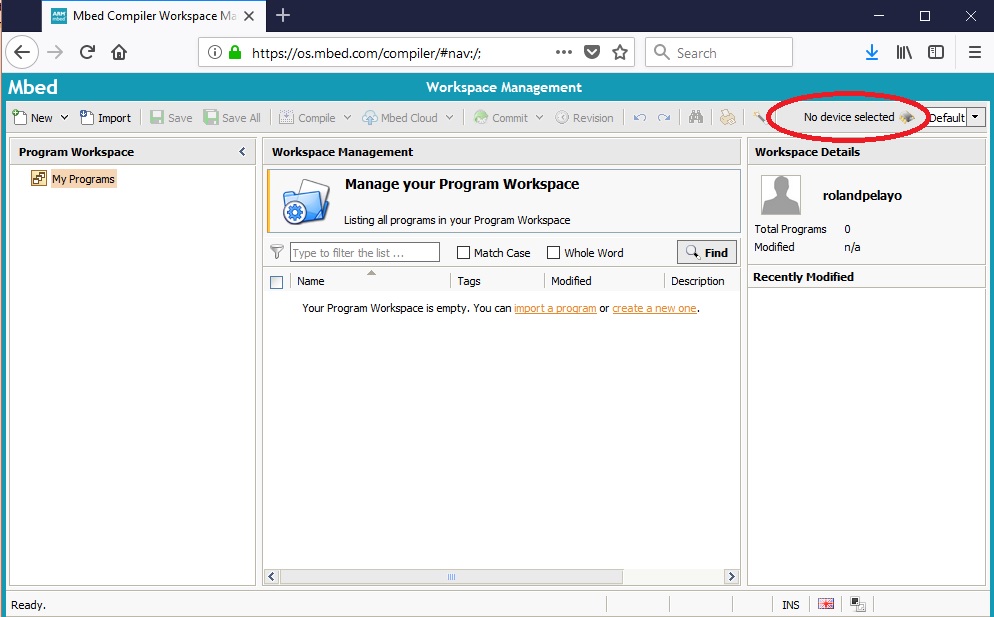The height and width of the screenshot is (617, 994).
Task: Click the wand format icon
Action: [759, 117]
